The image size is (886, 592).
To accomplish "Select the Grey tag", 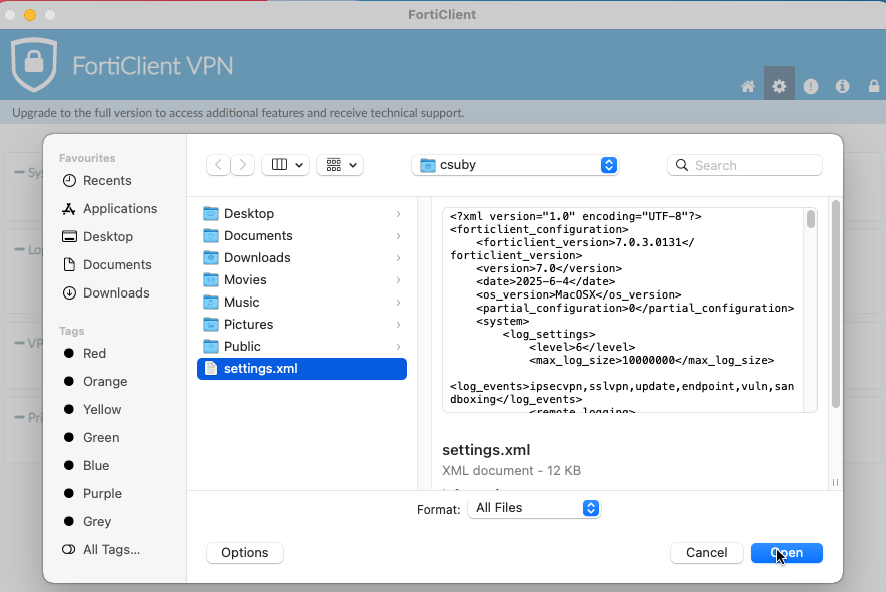I will click(x=88, y=521).
